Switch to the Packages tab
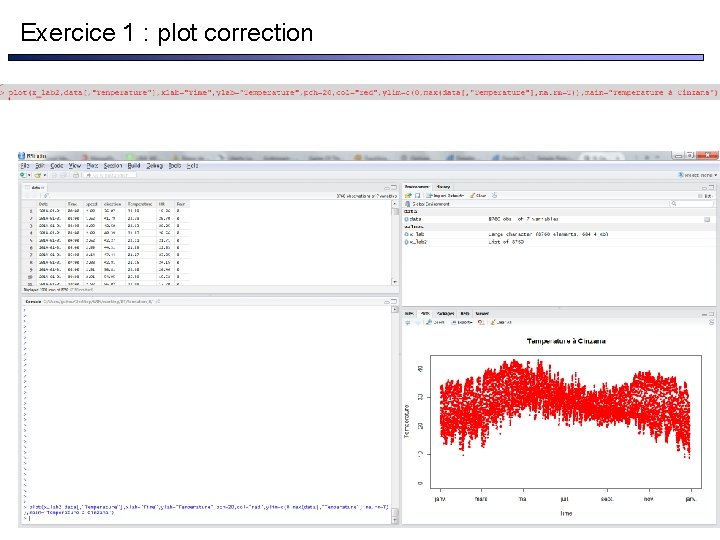The image size is (720, 540). tap(445, 314)
